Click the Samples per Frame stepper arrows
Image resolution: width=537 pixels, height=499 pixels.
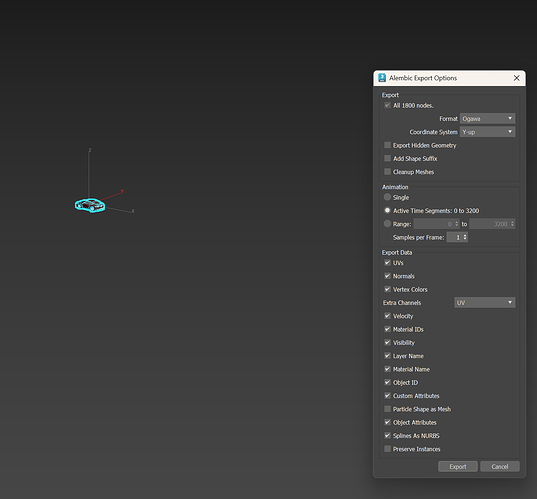tap(465, 237)
